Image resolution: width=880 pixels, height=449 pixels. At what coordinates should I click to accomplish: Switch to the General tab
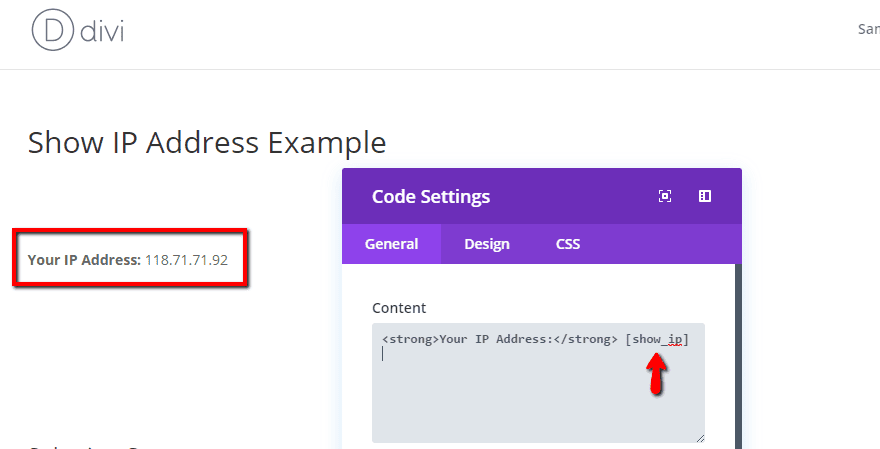pyautogui.click(x=391, y=244)
